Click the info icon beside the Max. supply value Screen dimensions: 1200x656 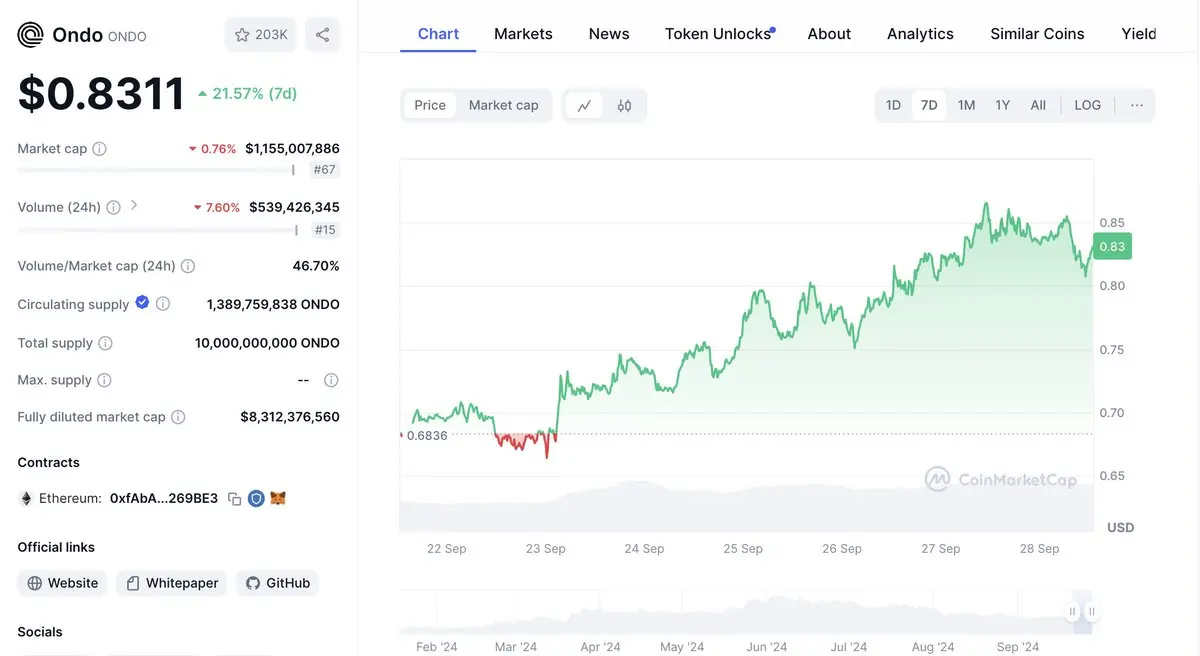point(331,380)
